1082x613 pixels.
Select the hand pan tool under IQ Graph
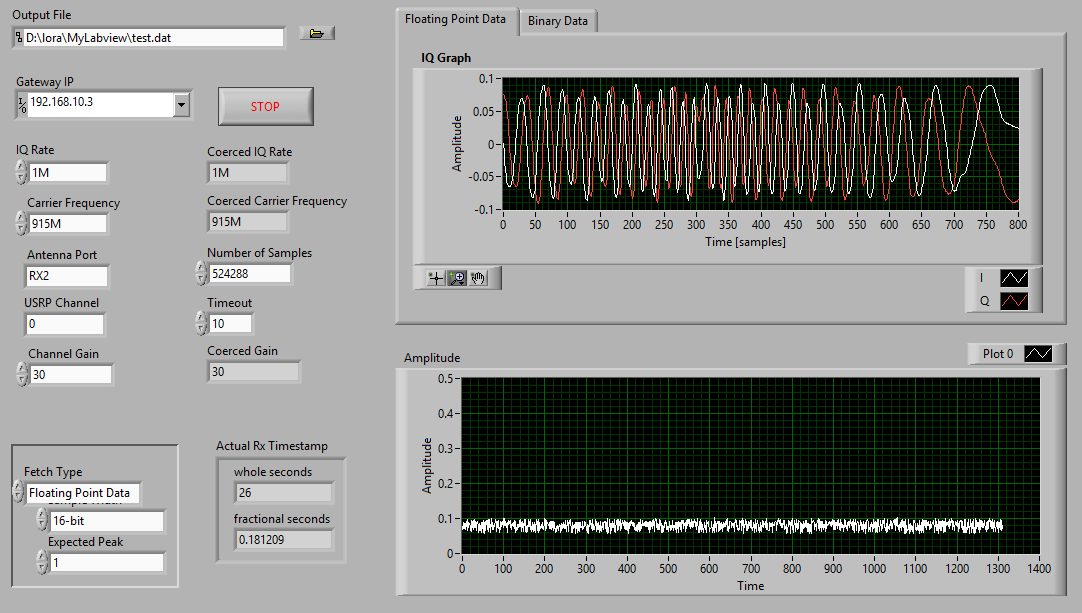click(x=478, y=278)
